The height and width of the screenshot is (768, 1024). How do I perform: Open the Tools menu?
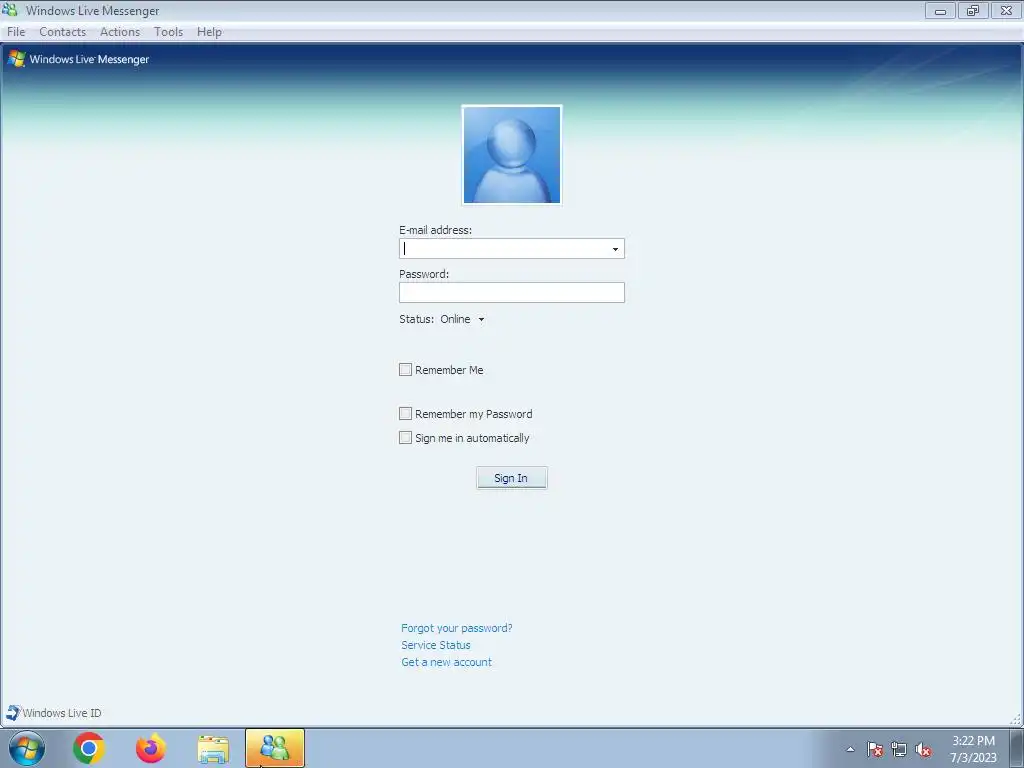(168, 31)
